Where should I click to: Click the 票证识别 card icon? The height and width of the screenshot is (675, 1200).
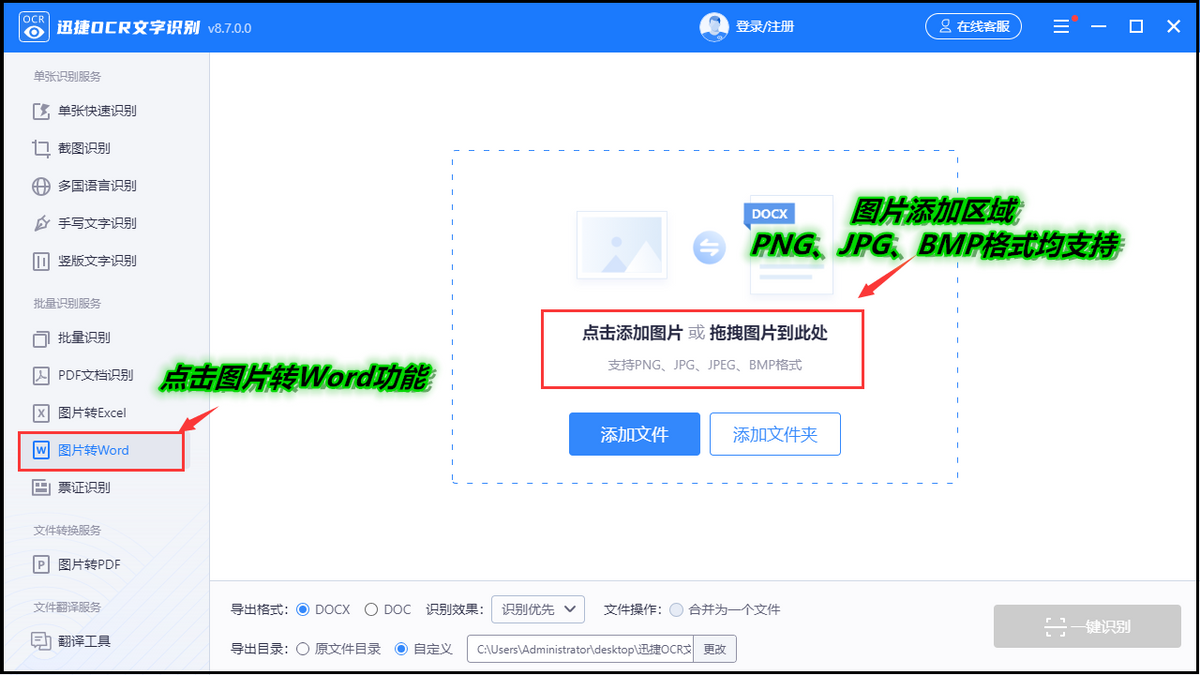(x=41, y=488)
